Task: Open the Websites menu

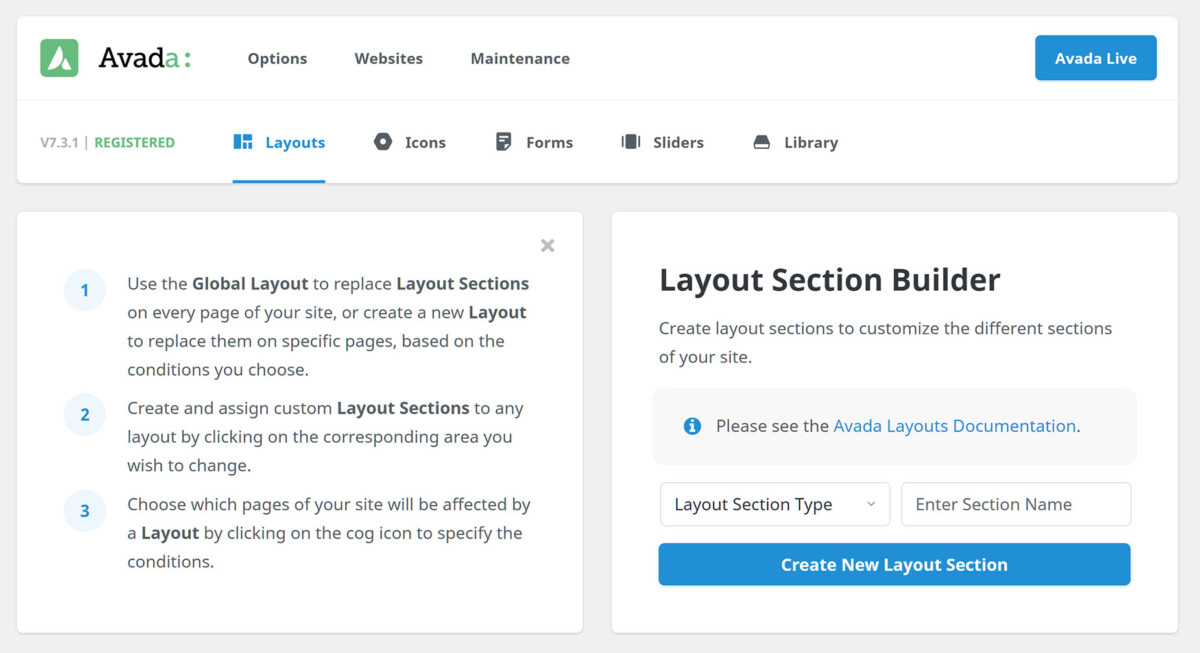Action: 388,58
